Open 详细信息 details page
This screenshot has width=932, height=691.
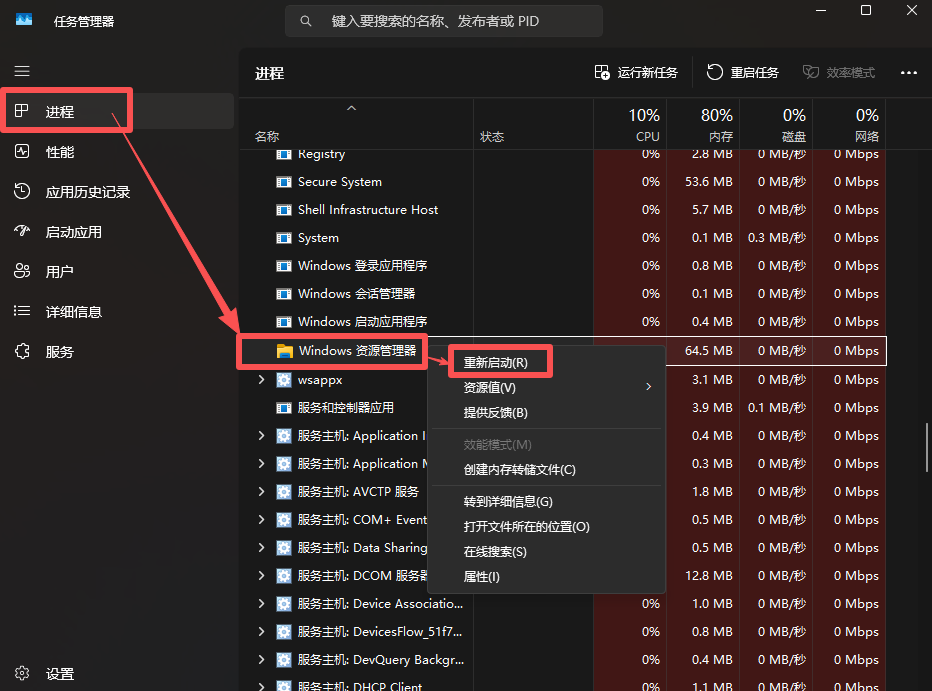tap(73, 312)
